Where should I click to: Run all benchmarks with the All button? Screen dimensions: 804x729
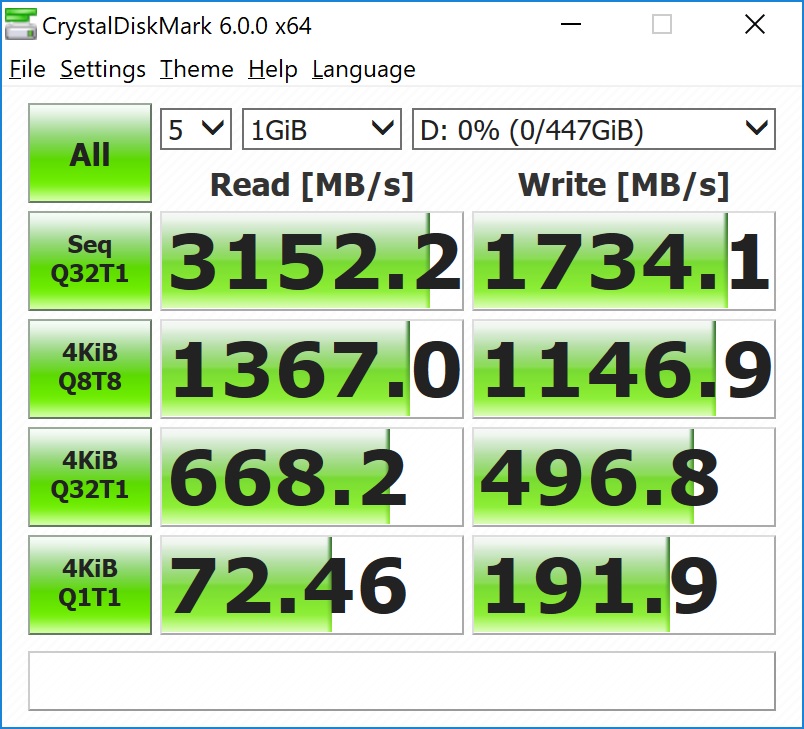90,153
